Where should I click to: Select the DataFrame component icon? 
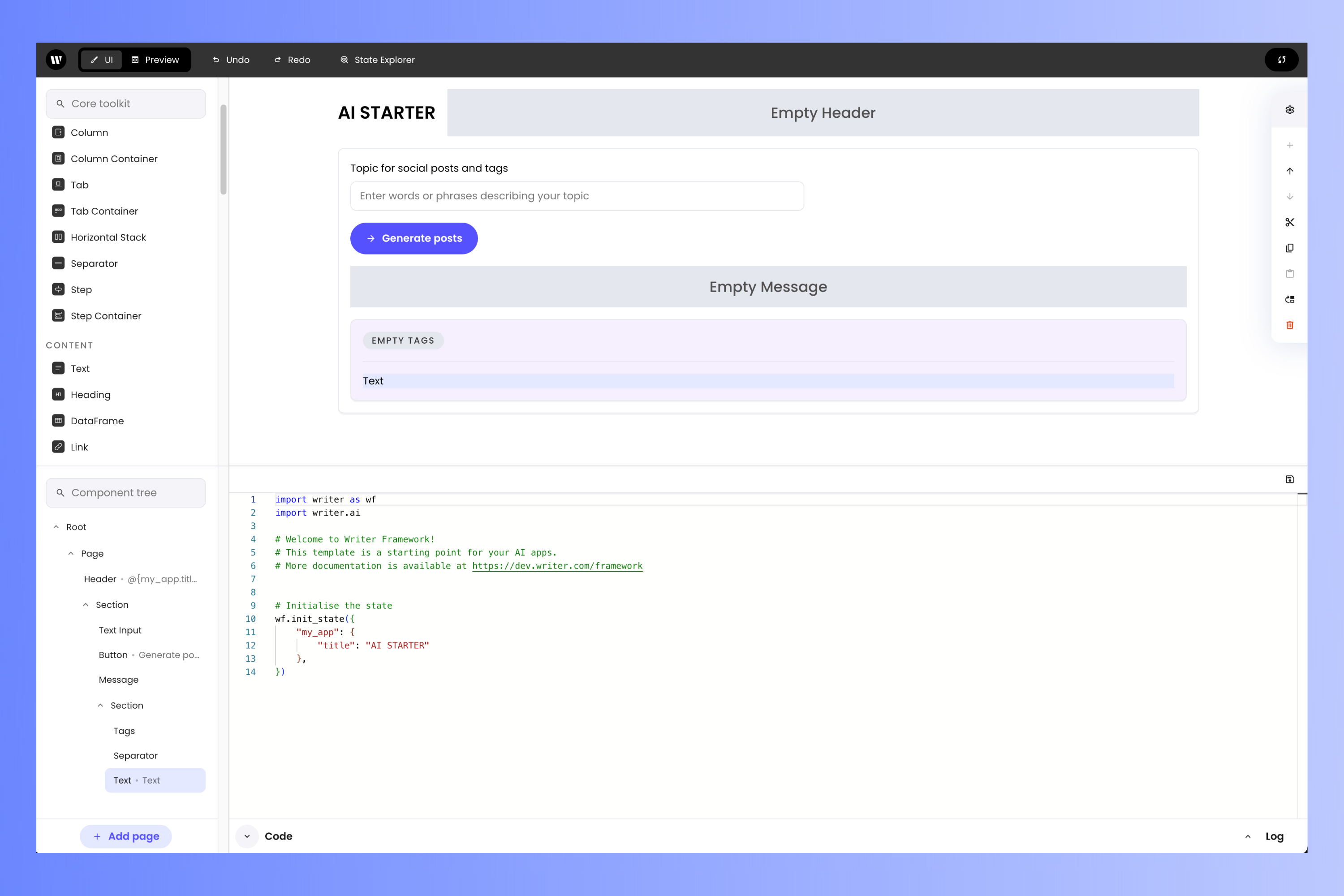pyautogui.click(x=58, y=421)
